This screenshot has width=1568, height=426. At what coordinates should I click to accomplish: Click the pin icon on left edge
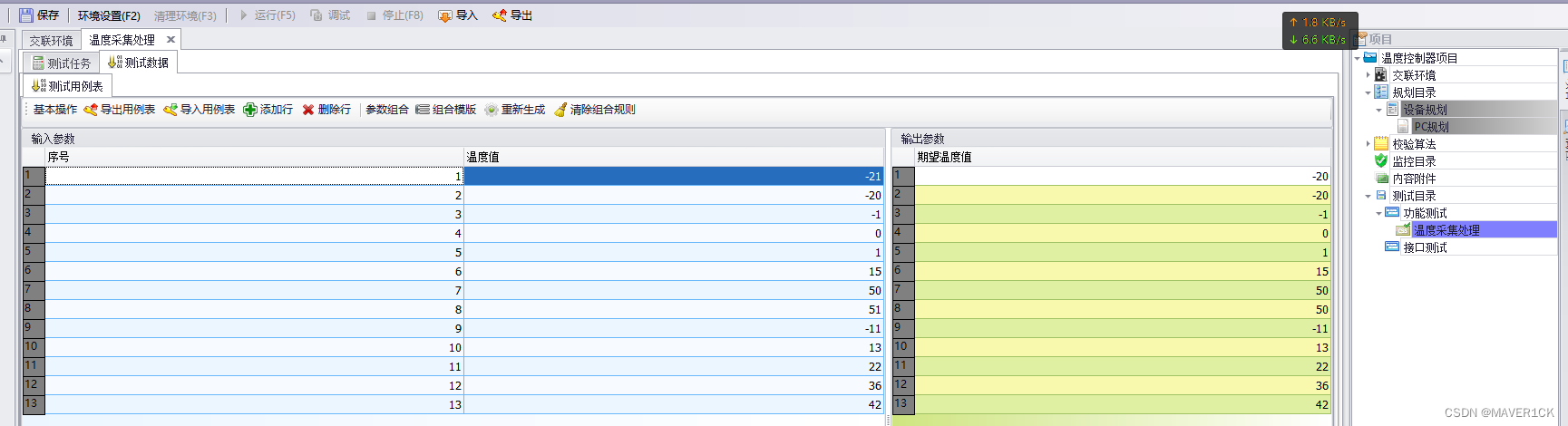tap(4, 40)
